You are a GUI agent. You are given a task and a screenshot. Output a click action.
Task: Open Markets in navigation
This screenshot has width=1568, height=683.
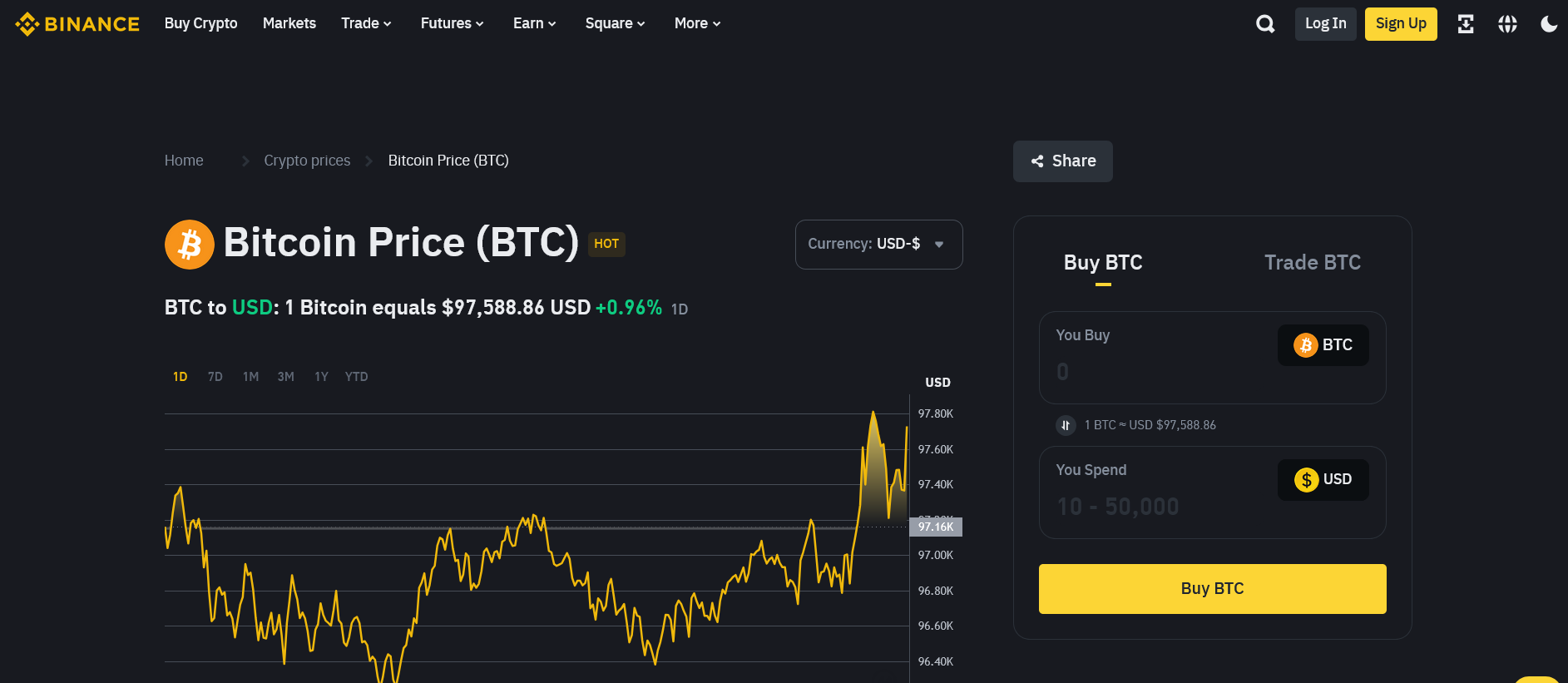(289, 23)
